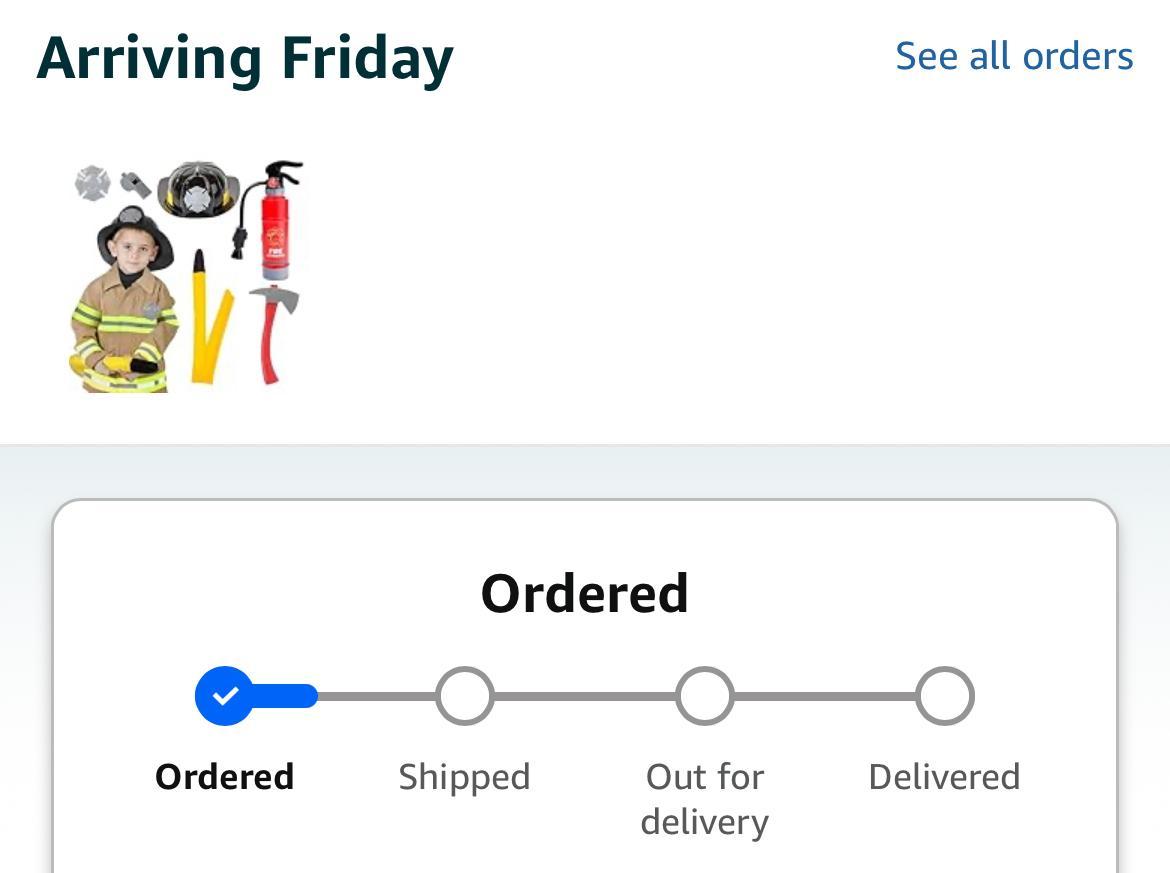
Task: Click the Delivered step circle
Action: click(x=945, y=696)
